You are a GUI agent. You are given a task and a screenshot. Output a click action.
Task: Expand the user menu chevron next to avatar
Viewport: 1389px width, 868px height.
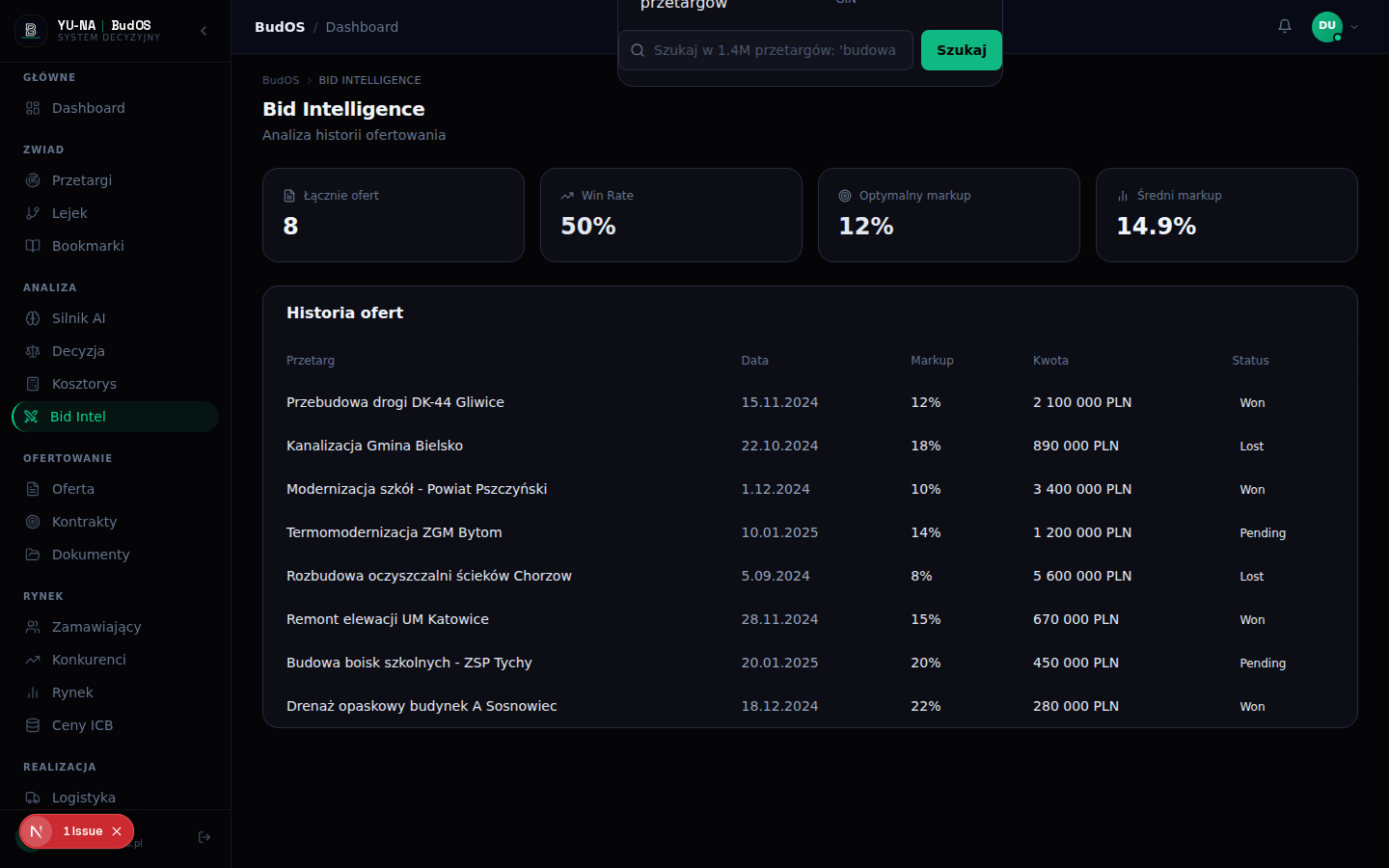click(1354, 27)
